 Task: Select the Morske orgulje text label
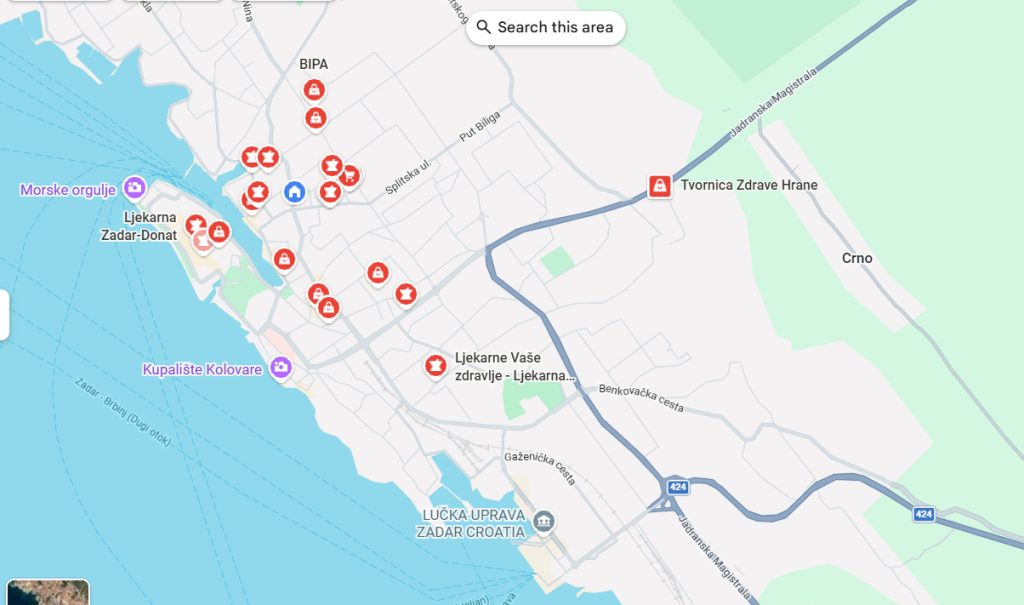point(68,190)
